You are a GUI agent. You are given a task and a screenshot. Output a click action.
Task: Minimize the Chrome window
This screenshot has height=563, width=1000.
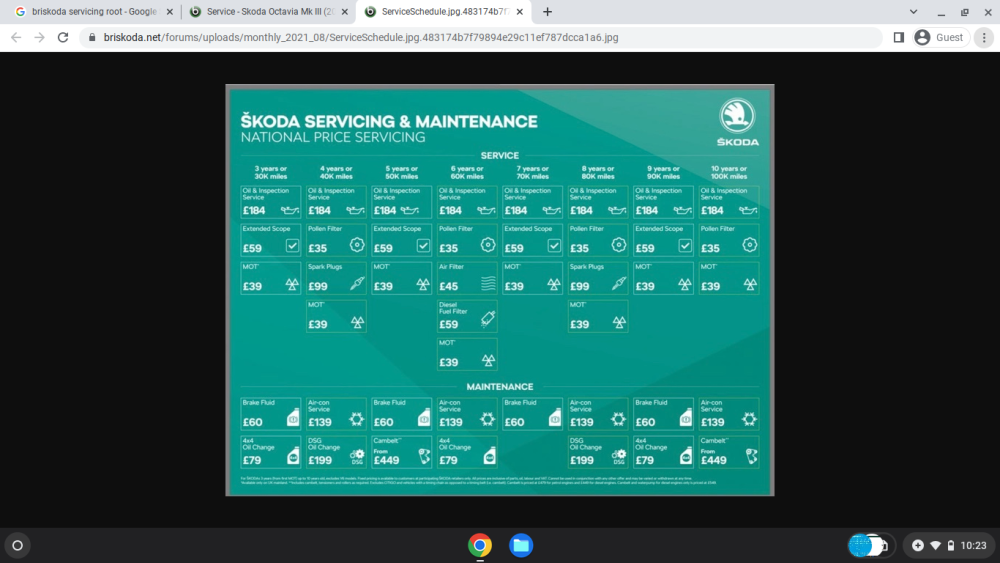coord(941,11)
